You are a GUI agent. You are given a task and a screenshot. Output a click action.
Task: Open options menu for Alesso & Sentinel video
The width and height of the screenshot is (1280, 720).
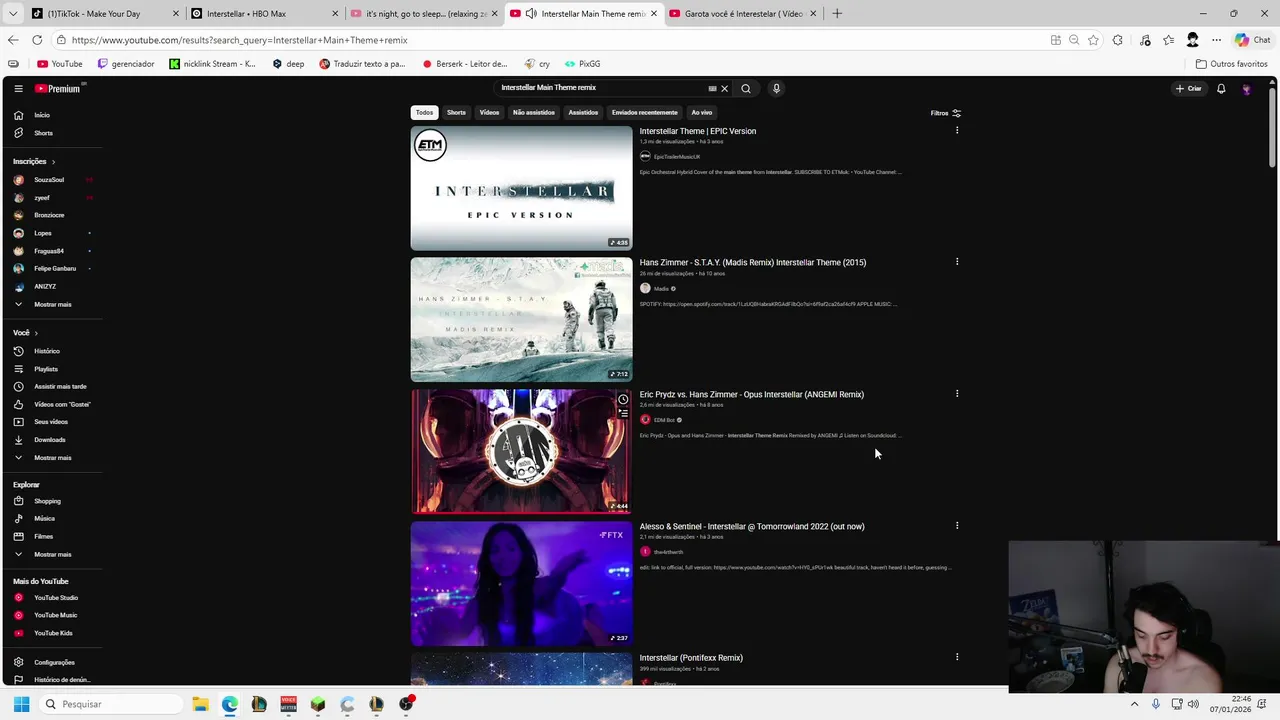957,526
